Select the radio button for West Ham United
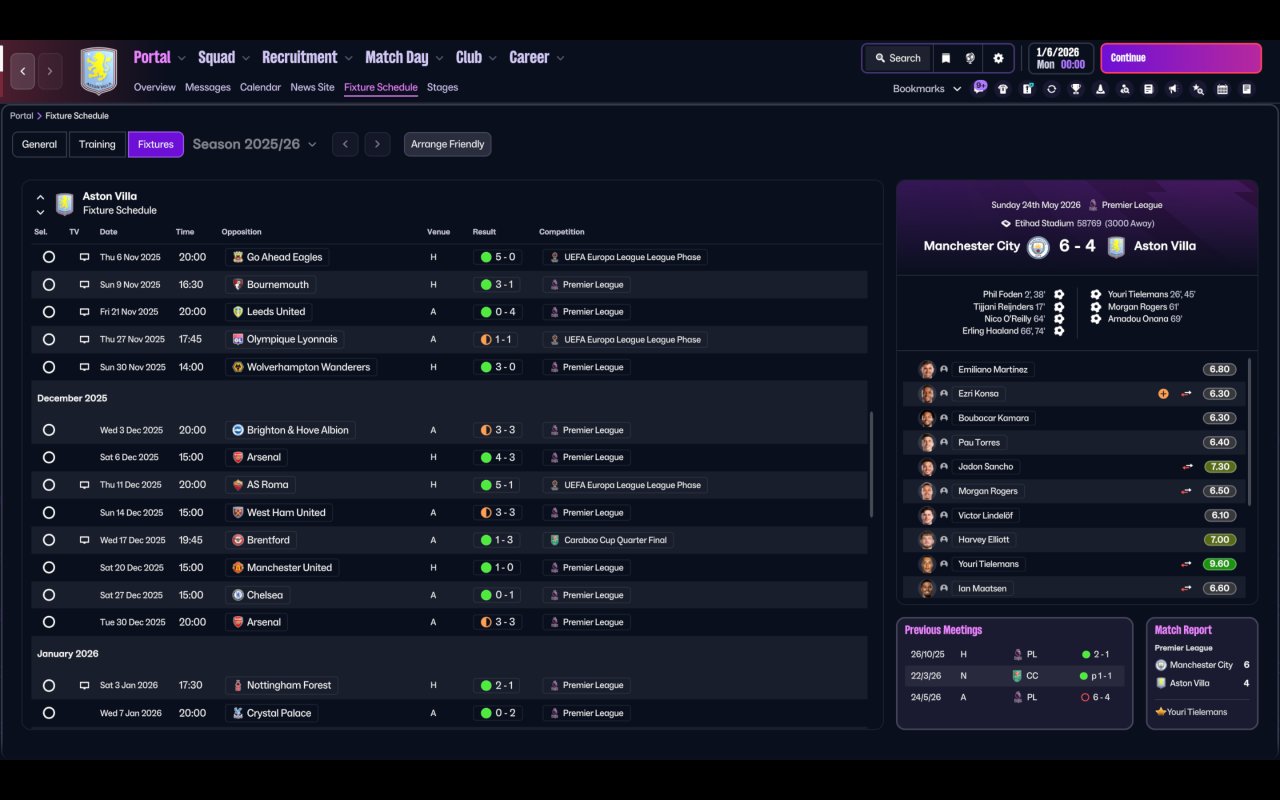This screenshot has height=800, width=1280. point(49,513)
